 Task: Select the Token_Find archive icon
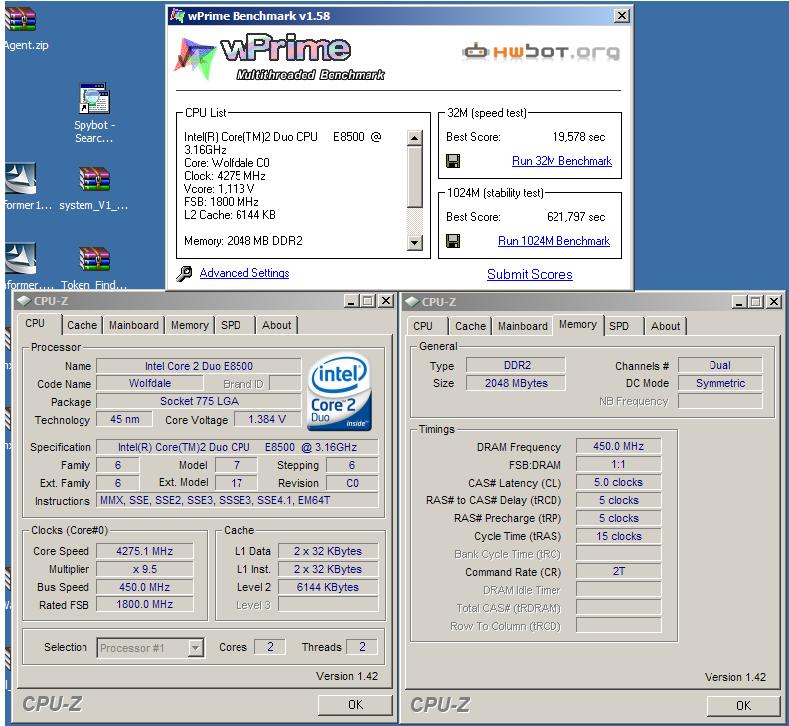coord(94,259)
